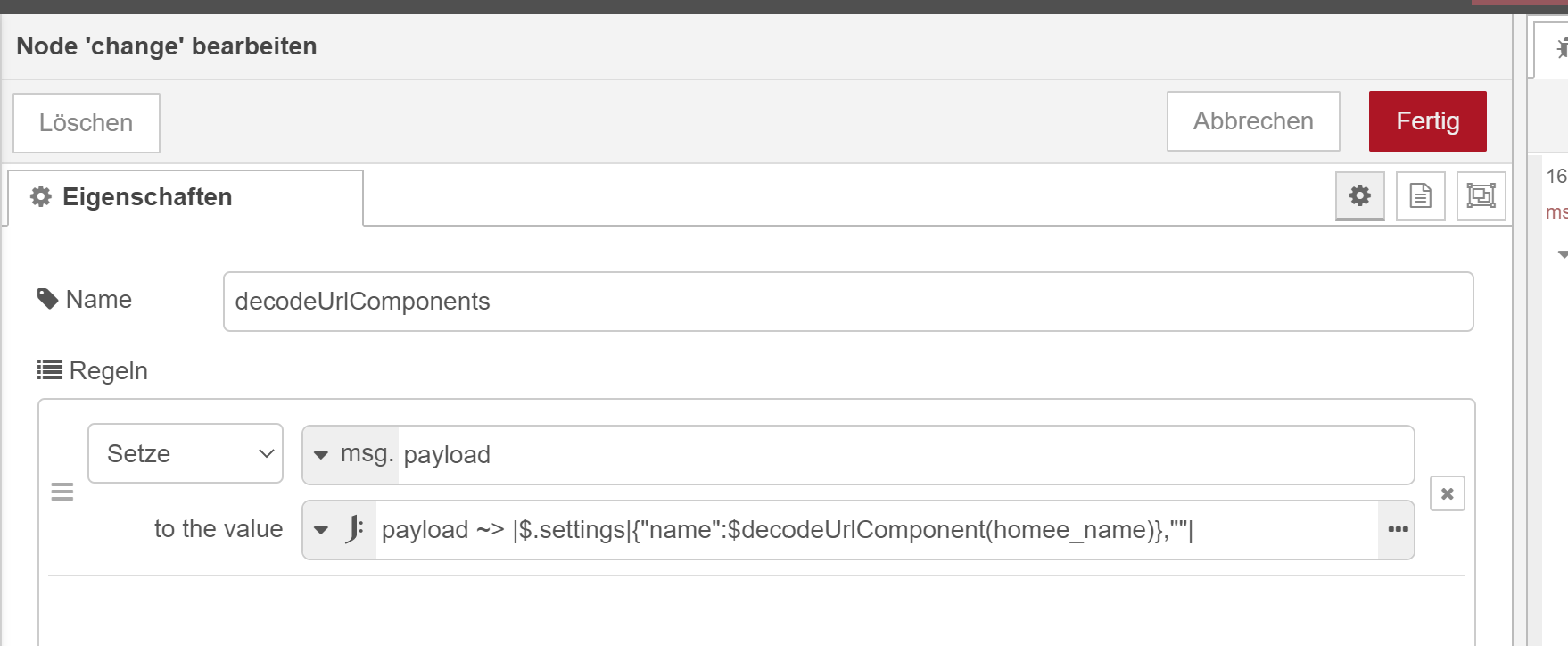Click the tag icon beside Name
The width and height of the screenshot is (1568, 646).
coord(47,299)
